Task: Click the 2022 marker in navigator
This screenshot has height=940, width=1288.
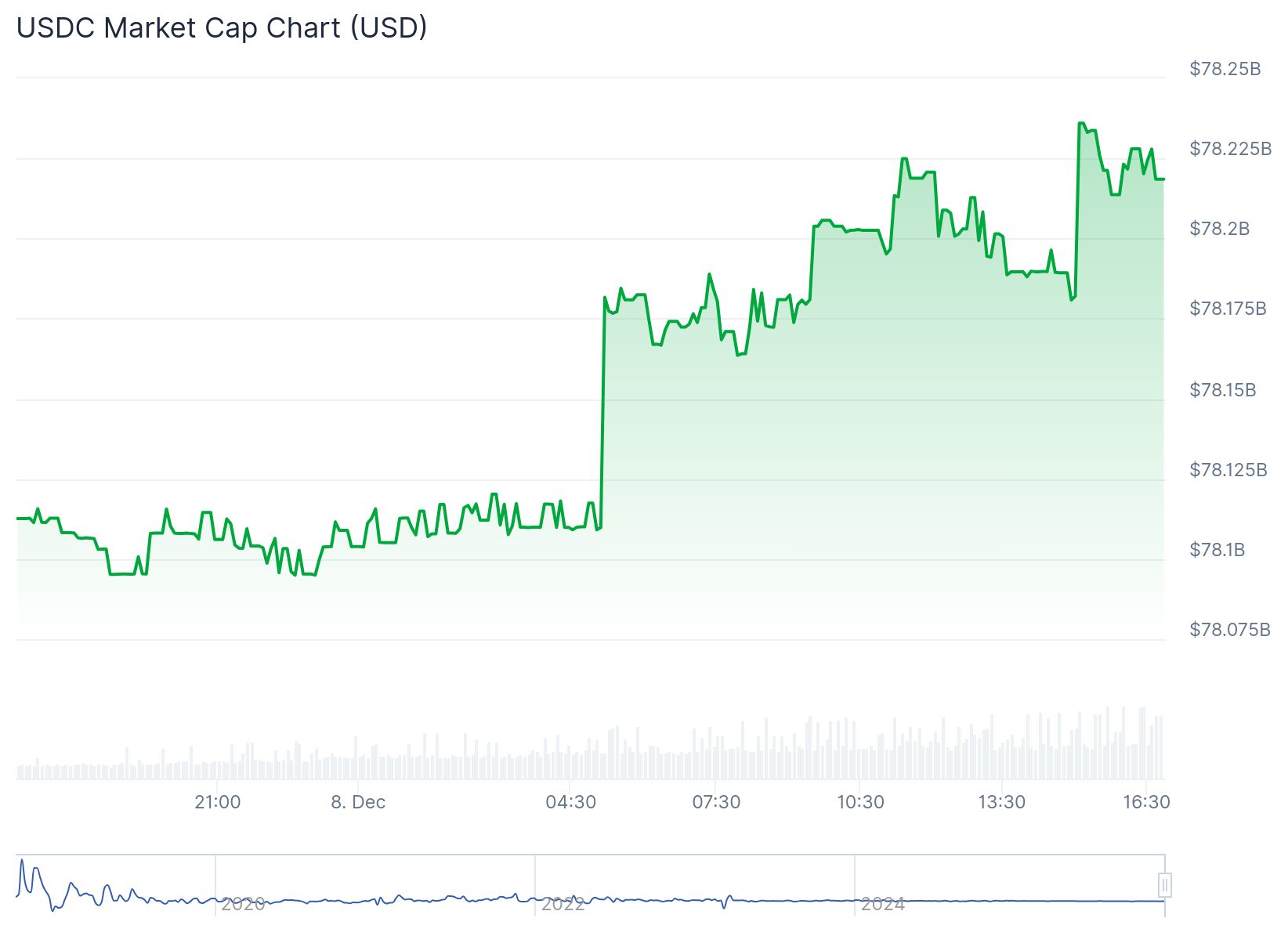Action: tap(563, 904)
